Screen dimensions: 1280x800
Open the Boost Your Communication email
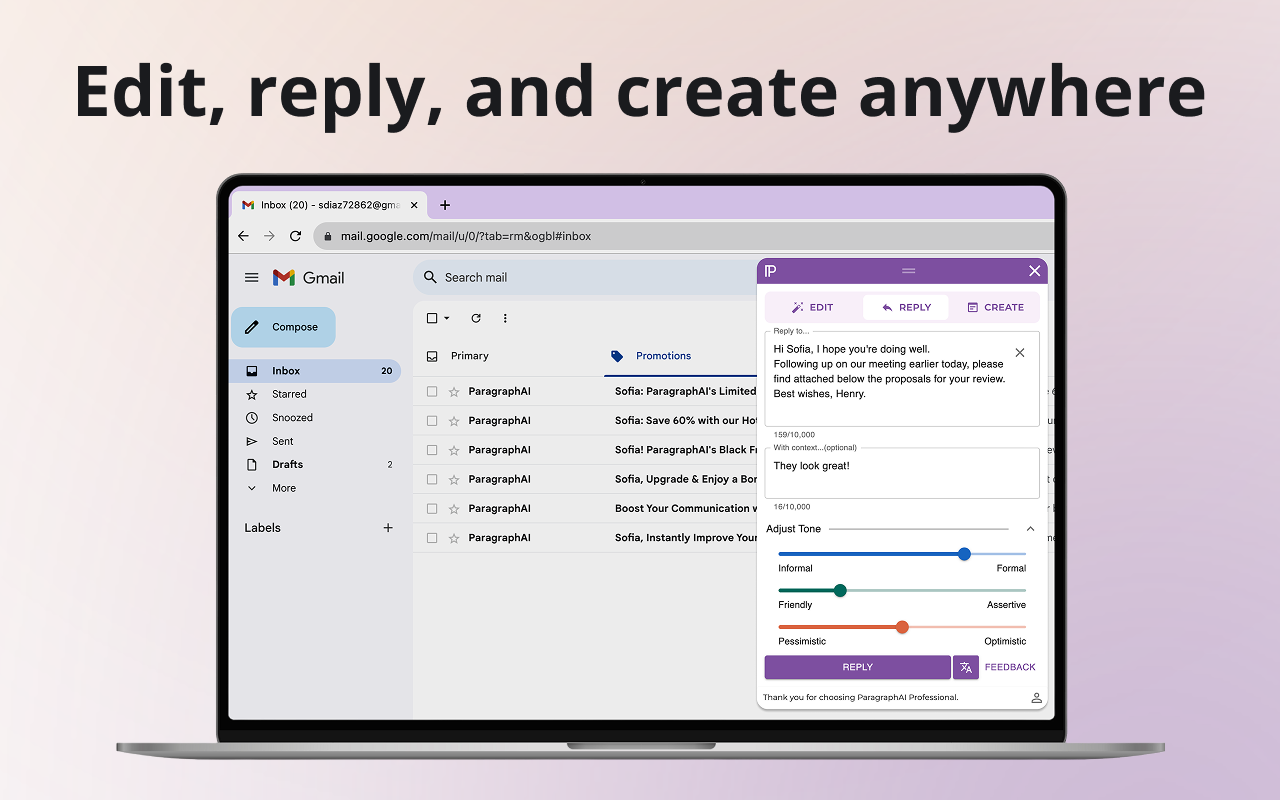tap(686, 509)
